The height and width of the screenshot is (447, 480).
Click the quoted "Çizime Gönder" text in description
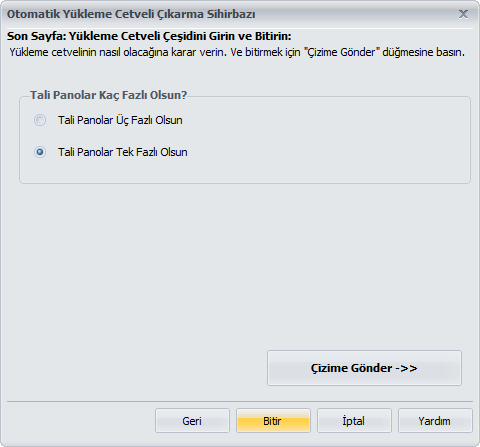click(x=342, y=52)
